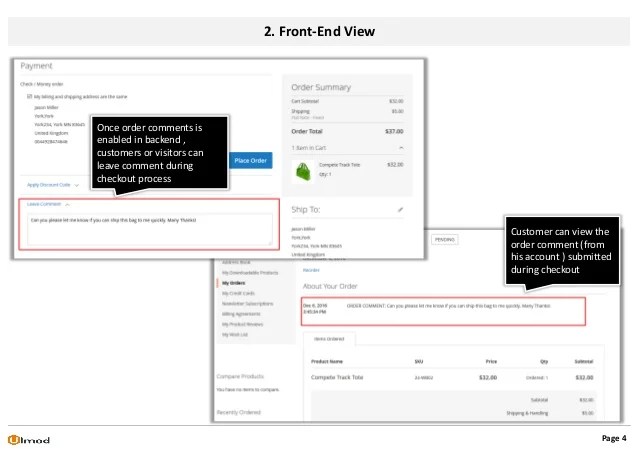This screenshot has width=638, height=451.
Task: Click the Payment section heading
Action: 36,66
